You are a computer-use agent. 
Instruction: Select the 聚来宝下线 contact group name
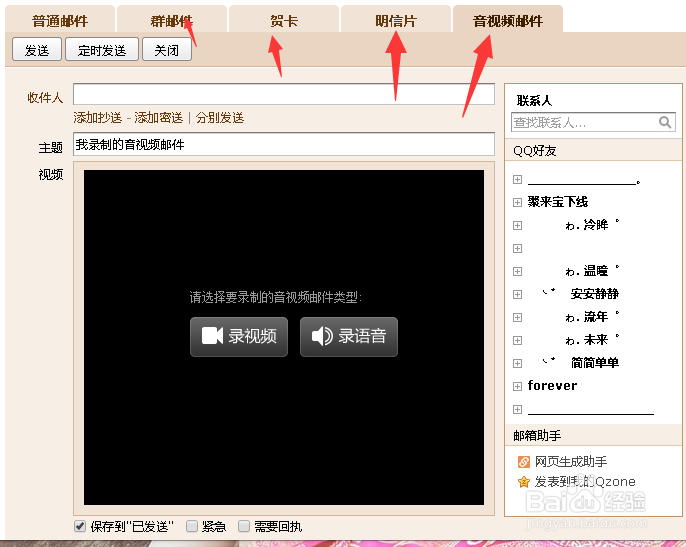pos(558,202)
